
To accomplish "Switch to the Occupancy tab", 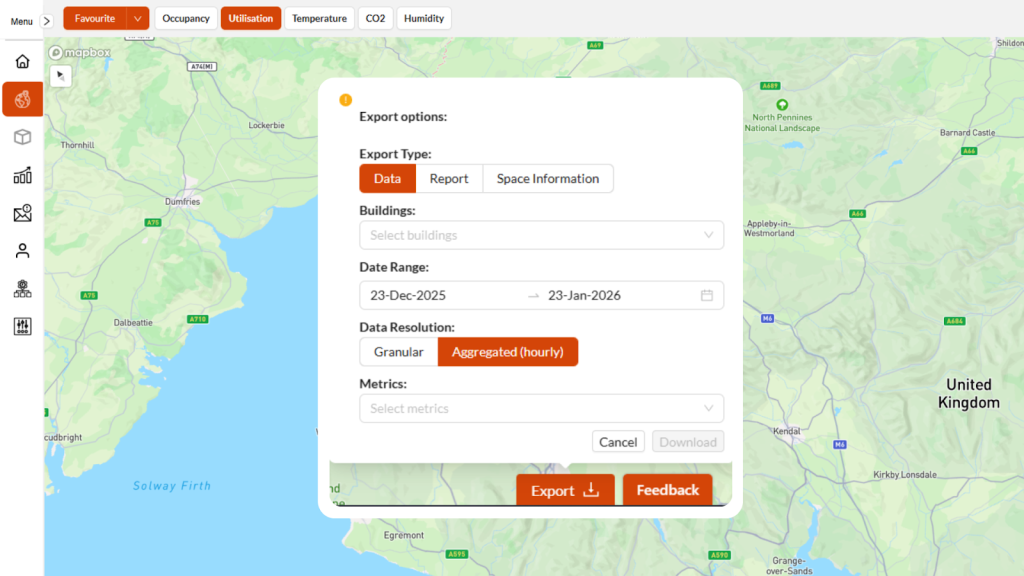I will tap(186, 18).
